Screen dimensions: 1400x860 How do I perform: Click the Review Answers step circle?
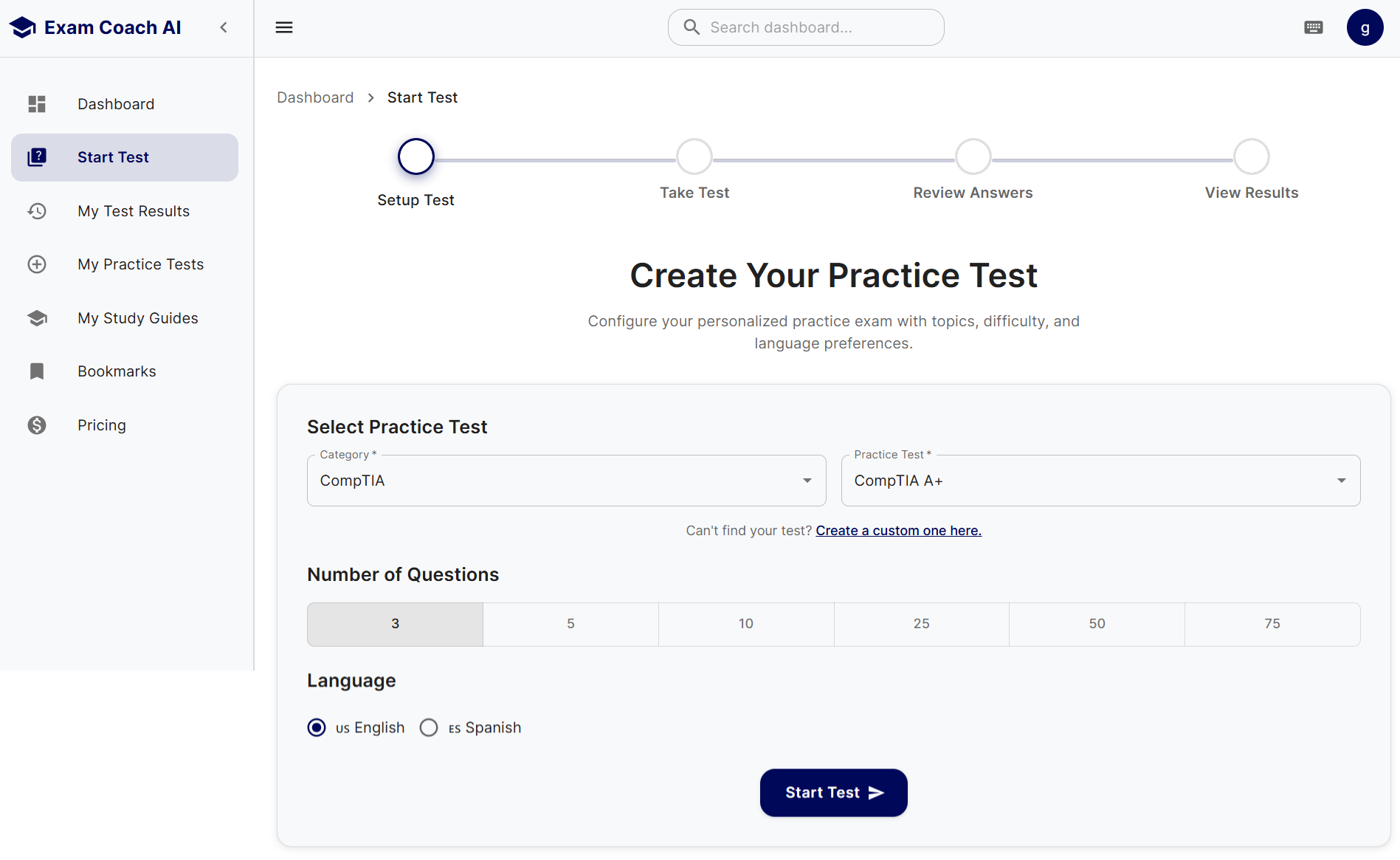tap(973, 156)
